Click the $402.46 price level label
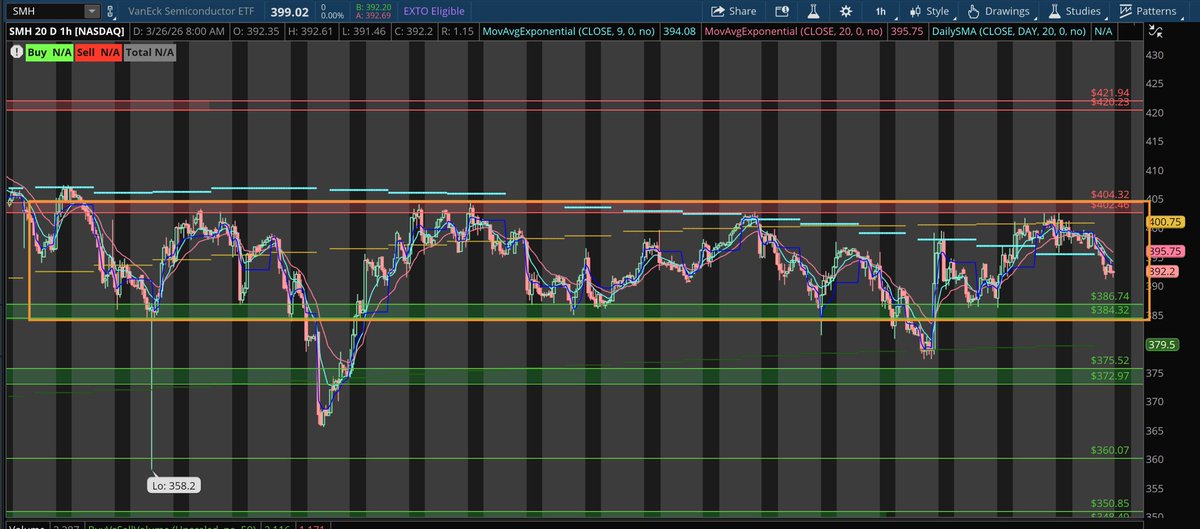This screenshot has height=529, width=1200. (1109, 204)
